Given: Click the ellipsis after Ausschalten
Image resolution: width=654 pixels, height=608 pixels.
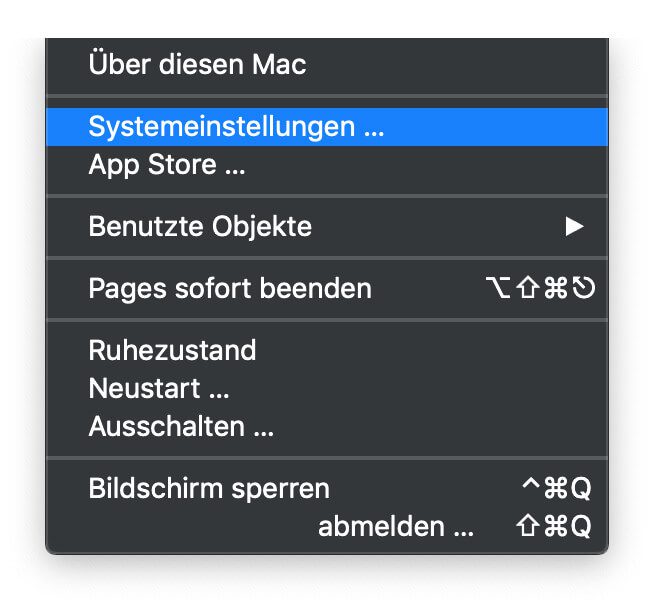Looking at the screenshot, I should click(263, 429).
